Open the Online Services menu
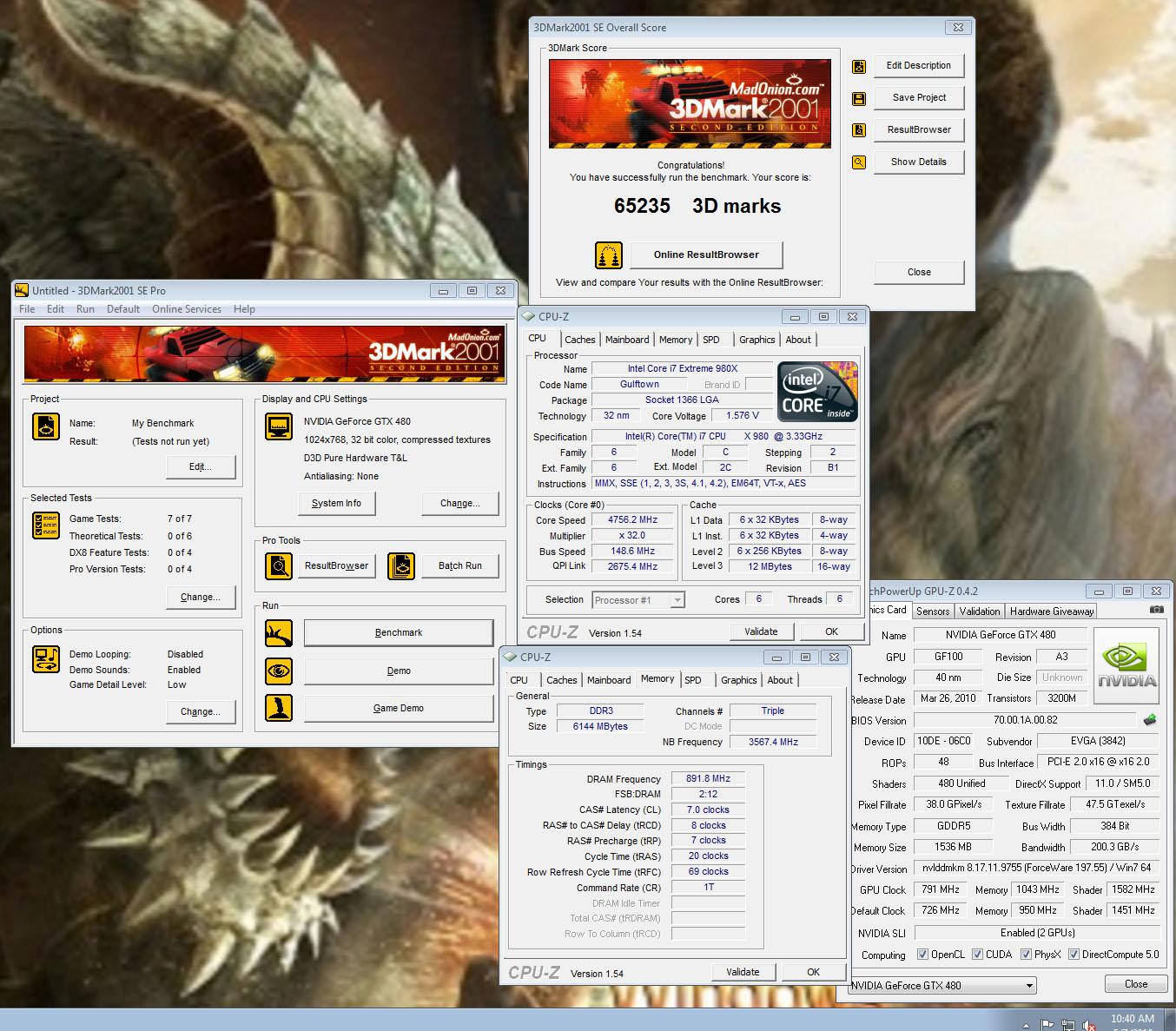Screen dimensions: 1176x1031 [187, 309]
